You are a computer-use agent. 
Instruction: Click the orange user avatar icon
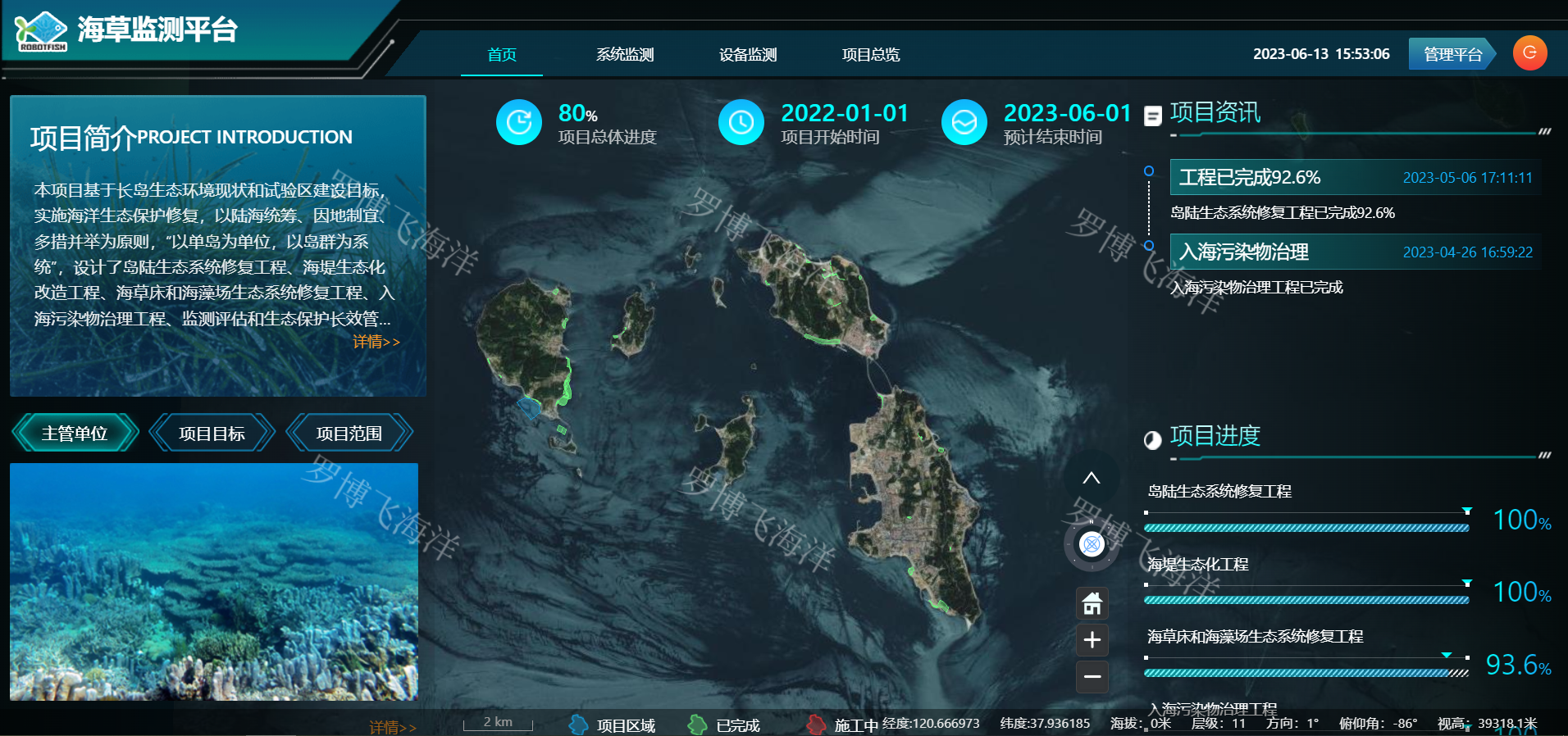(x=1529, y=53)
